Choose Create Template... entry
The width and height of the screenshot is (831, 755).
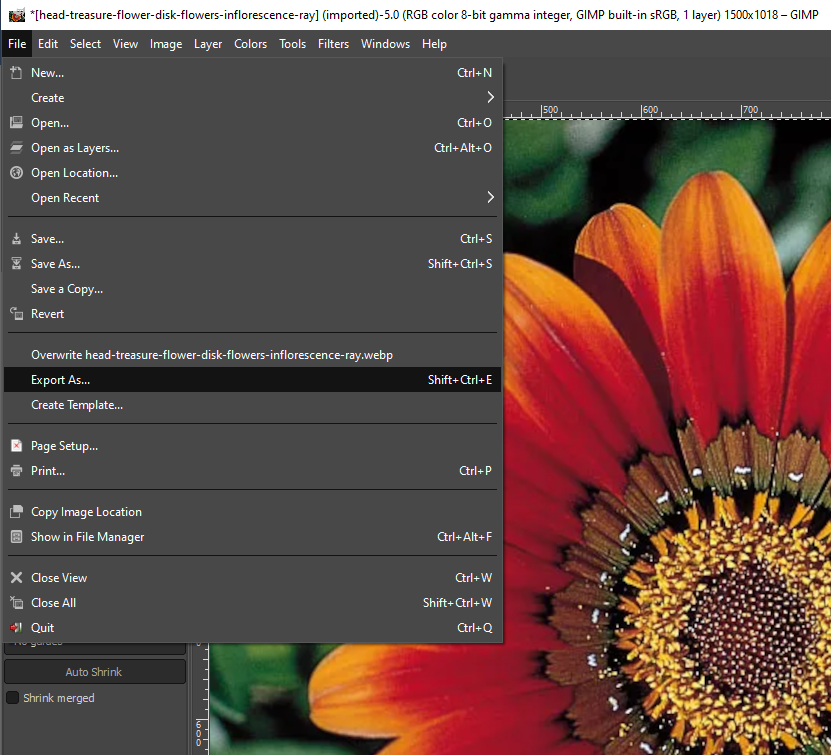252,405
